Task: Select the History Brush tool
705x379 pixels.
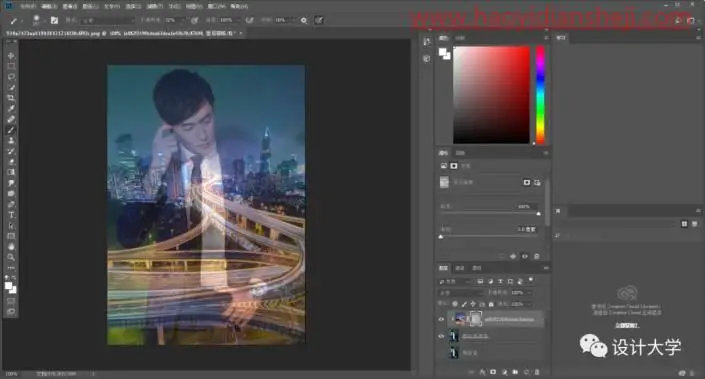Action: (x=11, y=151)
